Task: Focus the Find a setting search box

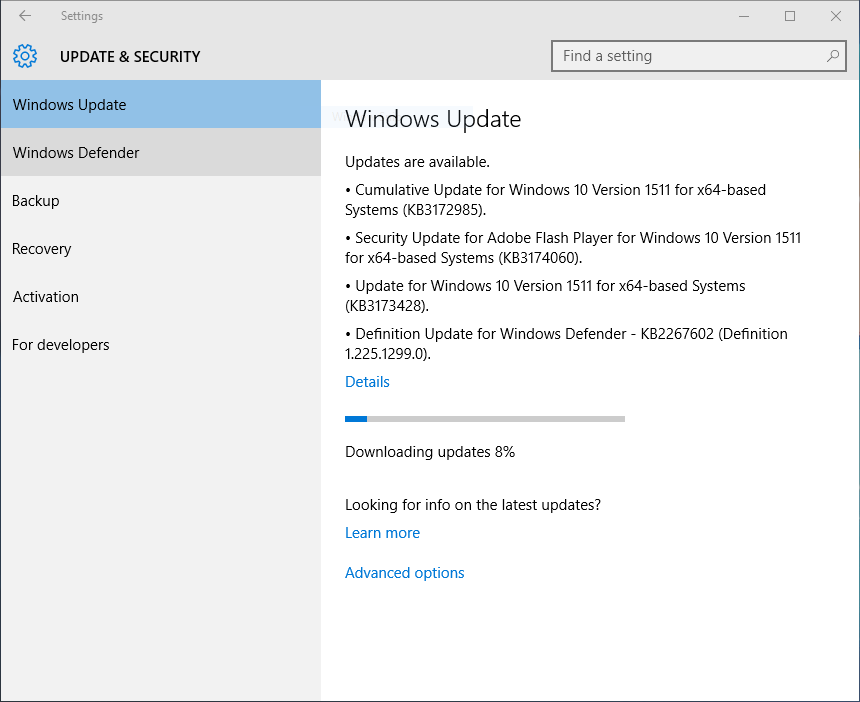Action: 690,56
